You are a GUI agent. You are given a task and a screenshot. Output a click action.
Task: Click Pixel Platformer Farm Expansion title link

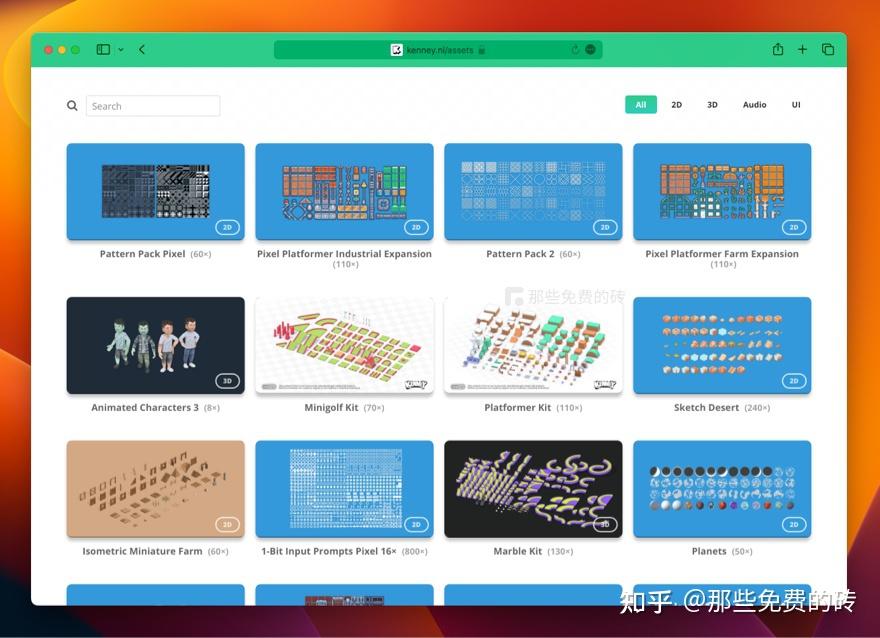pyautogui.click(x=722, y=254)
